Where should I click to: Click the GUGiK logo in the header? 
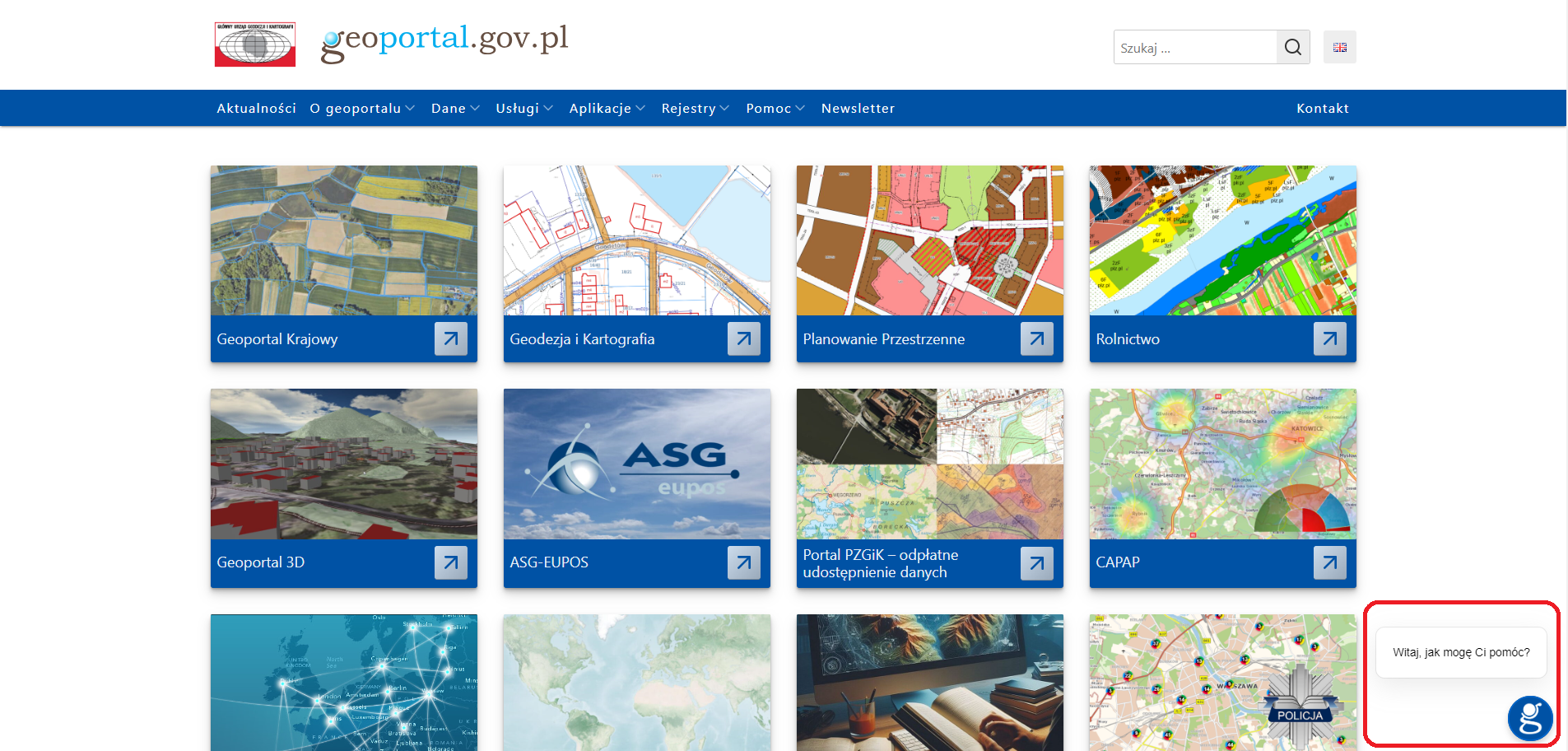coord(255,44)
